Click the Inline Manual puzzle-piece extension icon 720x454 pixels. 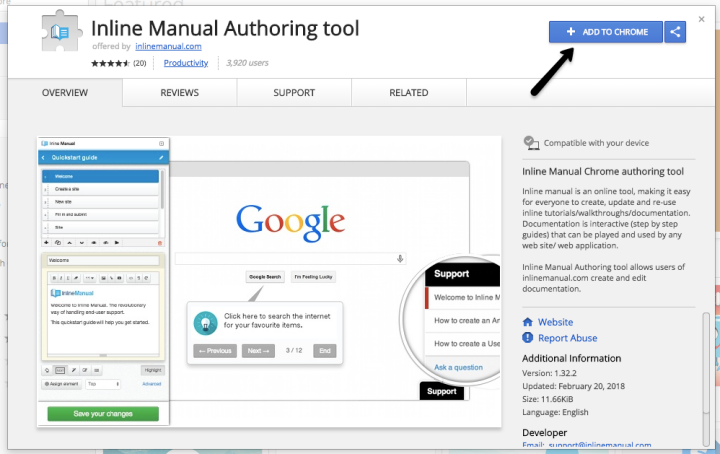click(62, 31)
